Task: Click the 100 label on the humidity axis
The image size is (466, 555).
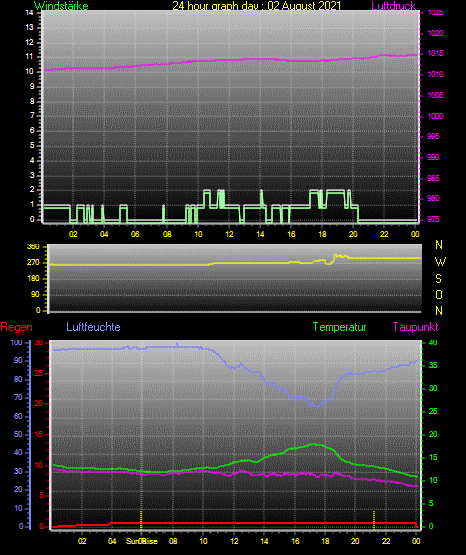Action: coord(16,343)
